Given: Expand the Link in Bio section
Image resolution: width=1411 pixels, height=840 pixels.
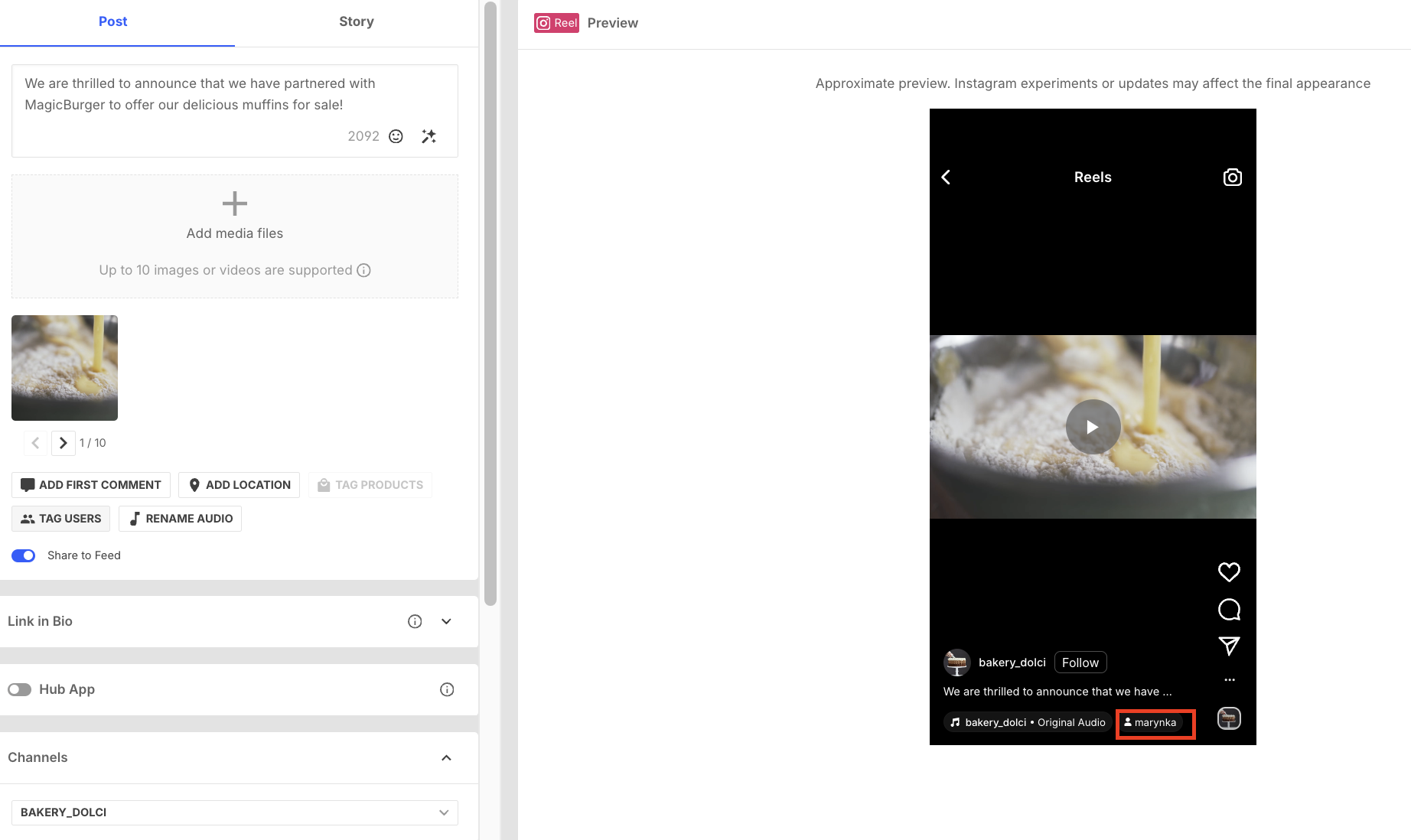Looking at the screenshot, I should (446, 621).
